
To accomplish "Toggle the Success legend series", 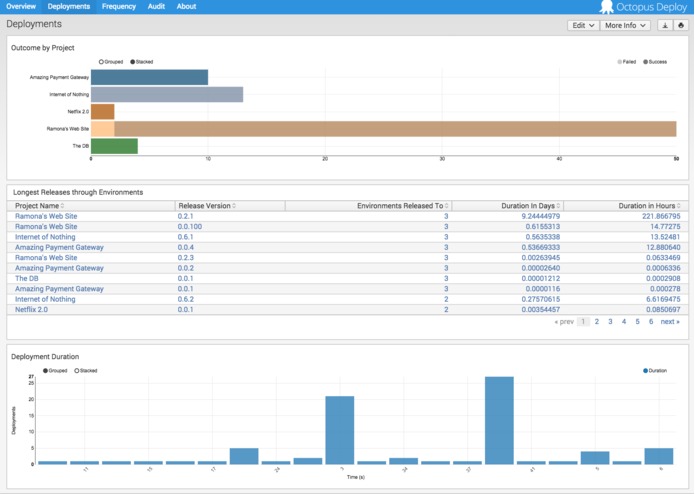I will (x=655, y=62).
